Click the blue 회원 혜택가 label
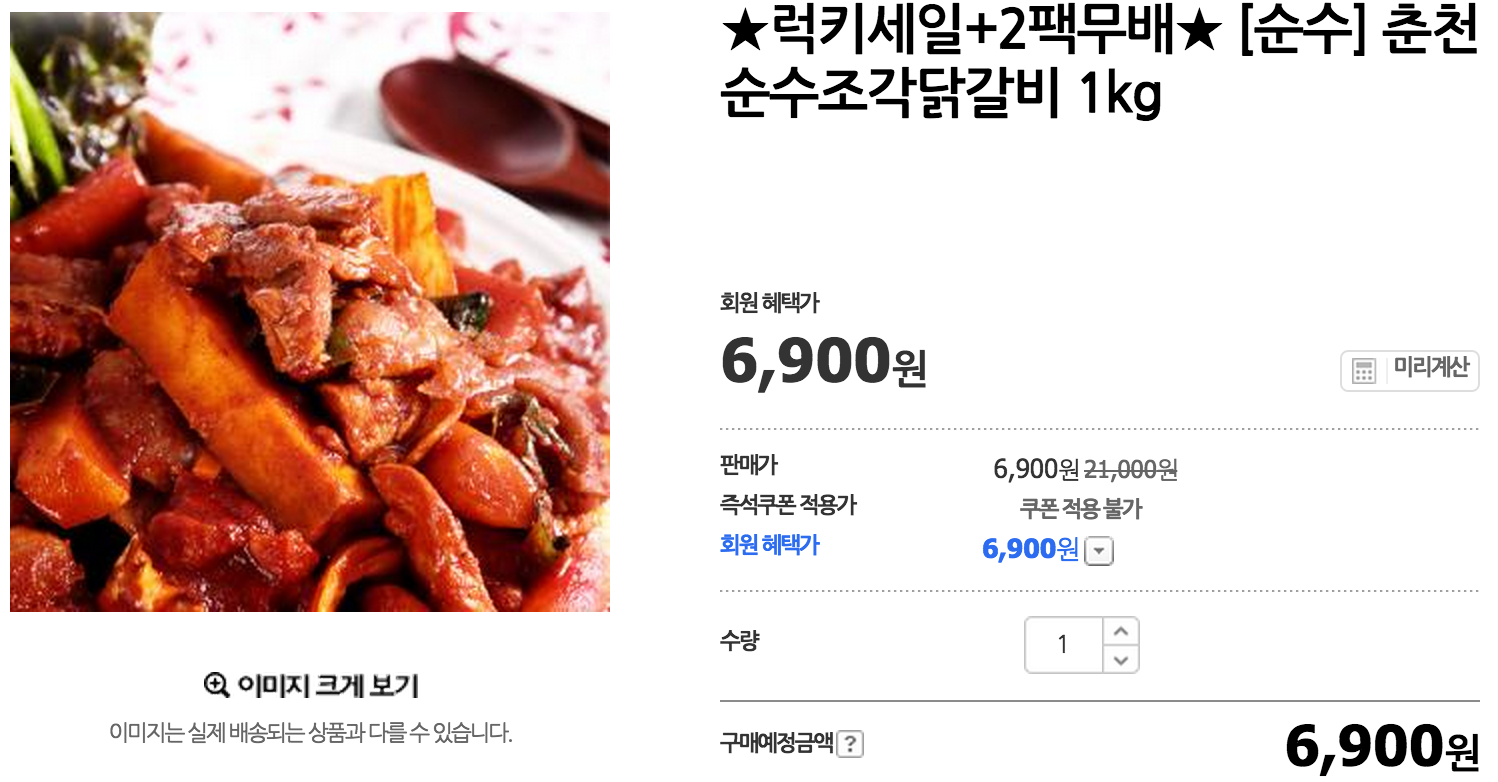The width and height of the screenshot is (1498, 782). [x=770, y=545]
